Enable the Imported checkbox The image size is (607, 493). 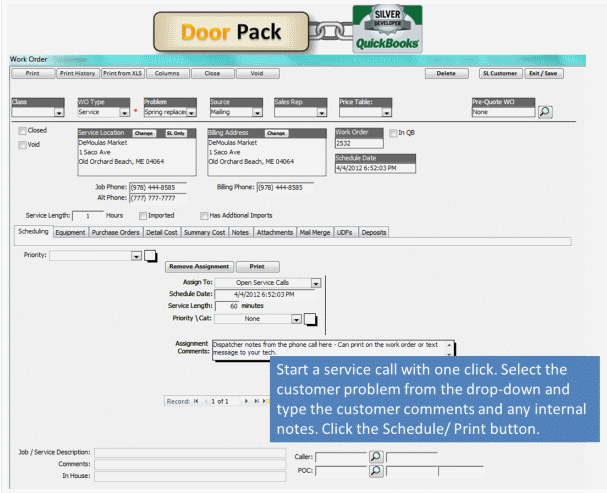[142, 216]
